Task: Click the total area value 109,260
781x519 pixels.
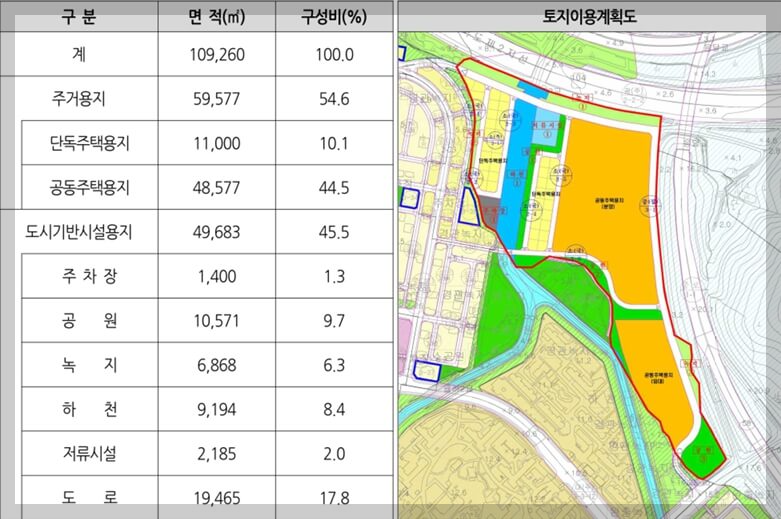Action: 217,55
